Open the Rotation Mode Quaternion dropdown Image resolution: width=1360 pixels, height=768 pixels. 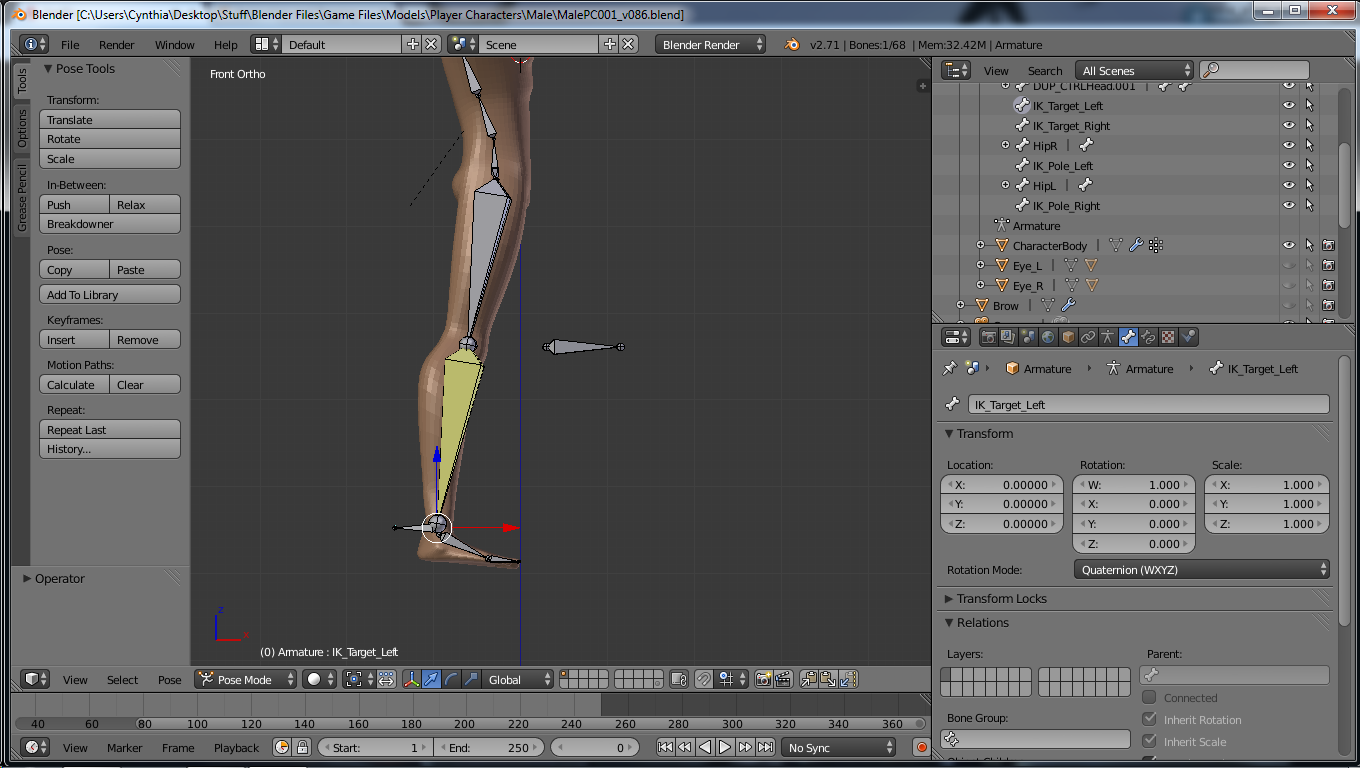[1202, 569]
